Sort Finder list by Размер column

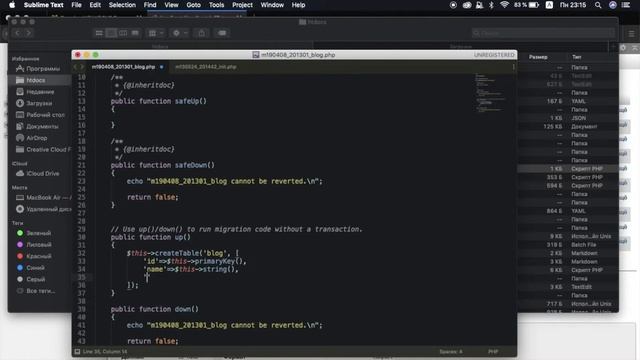pyautogui.click(x=539, y=57)
